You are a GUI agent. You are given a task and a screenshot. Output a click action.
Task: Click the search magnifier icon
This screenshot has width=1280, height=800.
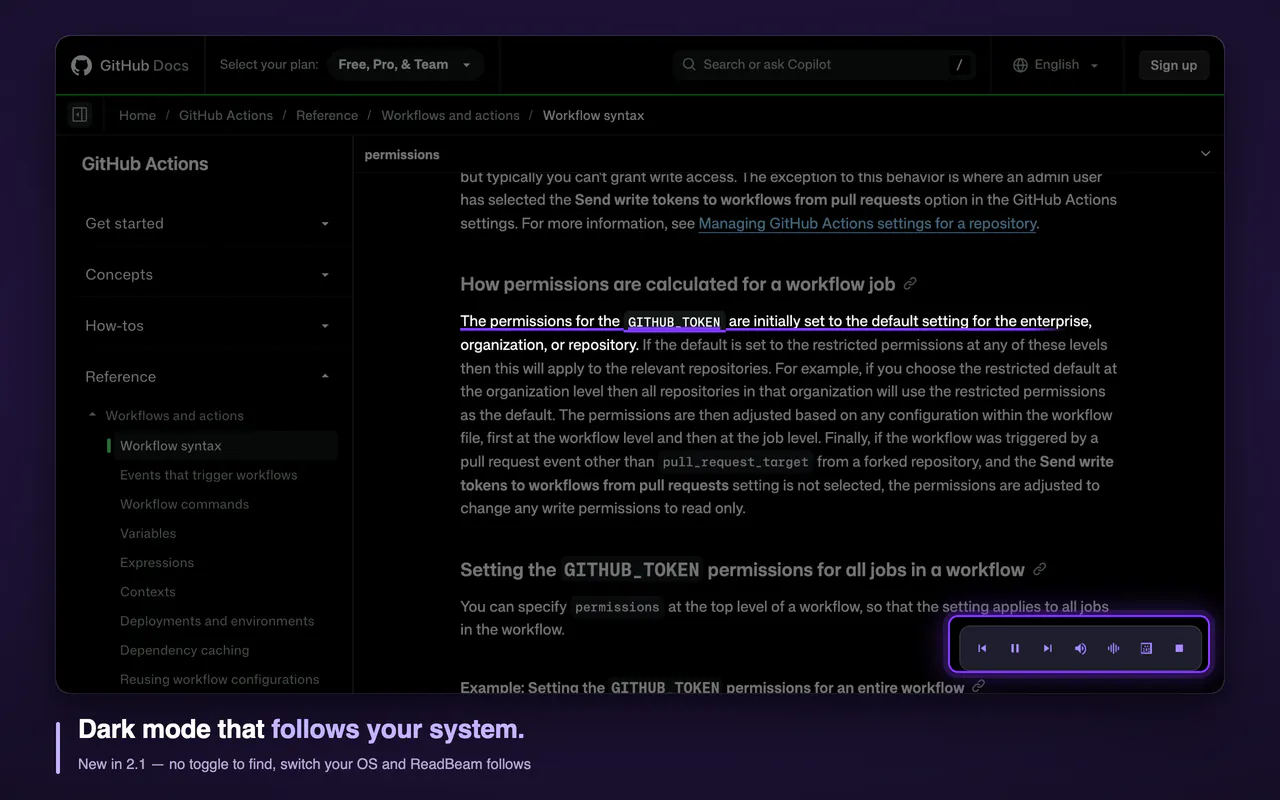[x=689, y=64]
